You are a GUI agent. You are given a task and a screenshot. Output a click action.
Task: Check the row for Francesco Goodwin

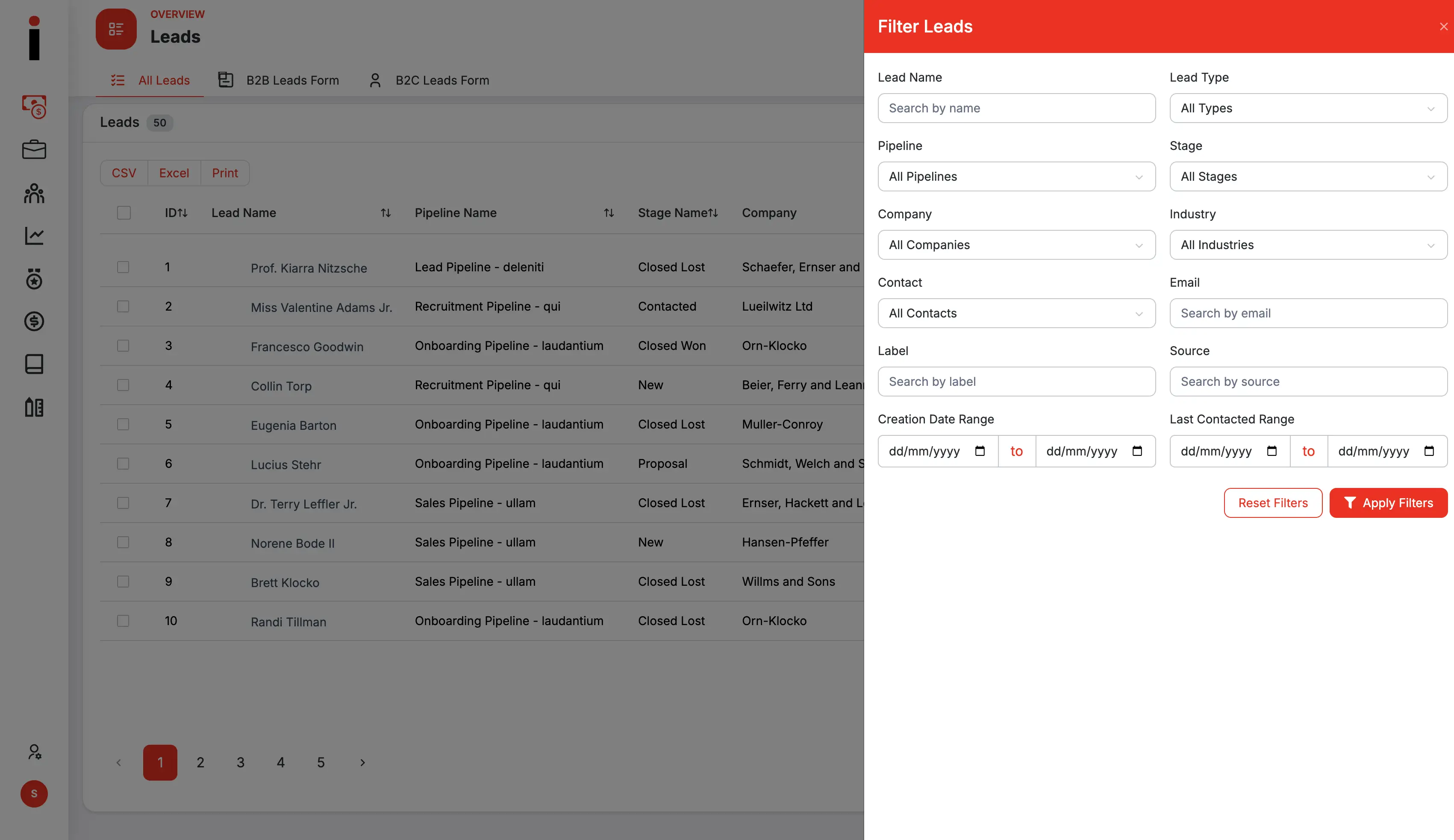tap(123, 346)
